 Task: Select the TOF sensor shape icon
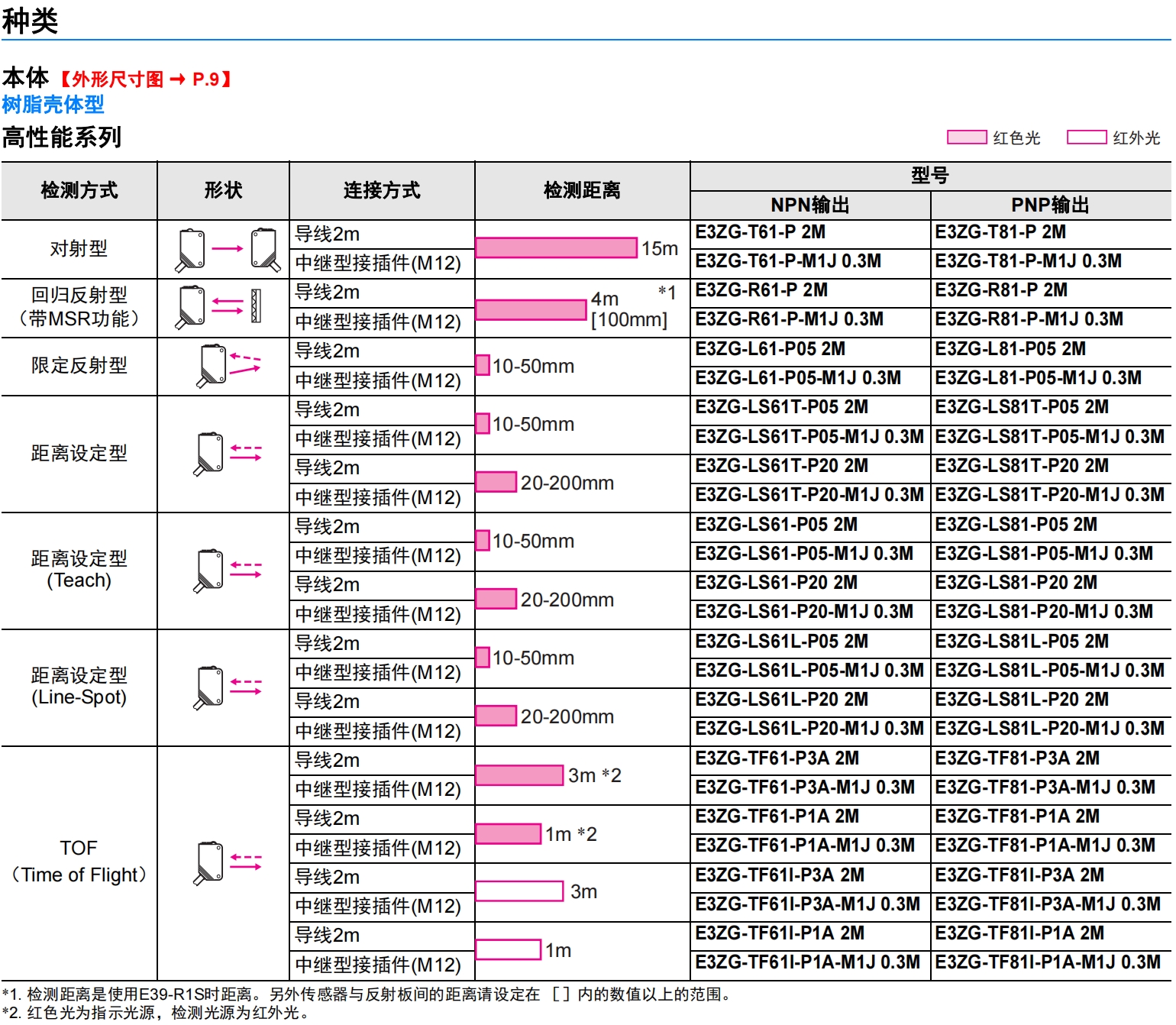click(208, 863)
